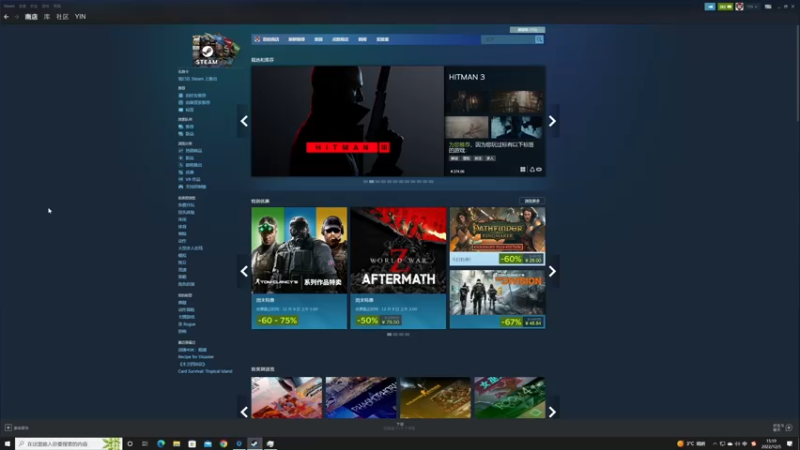Viewport: 800px width, 450px height.
Task: Click the -60 - 75% discount badge
Action: [x=277, y=320]
